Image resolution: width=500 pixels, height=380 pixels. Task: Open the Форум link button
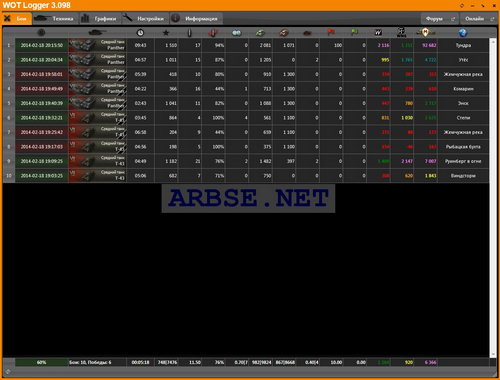440,19
